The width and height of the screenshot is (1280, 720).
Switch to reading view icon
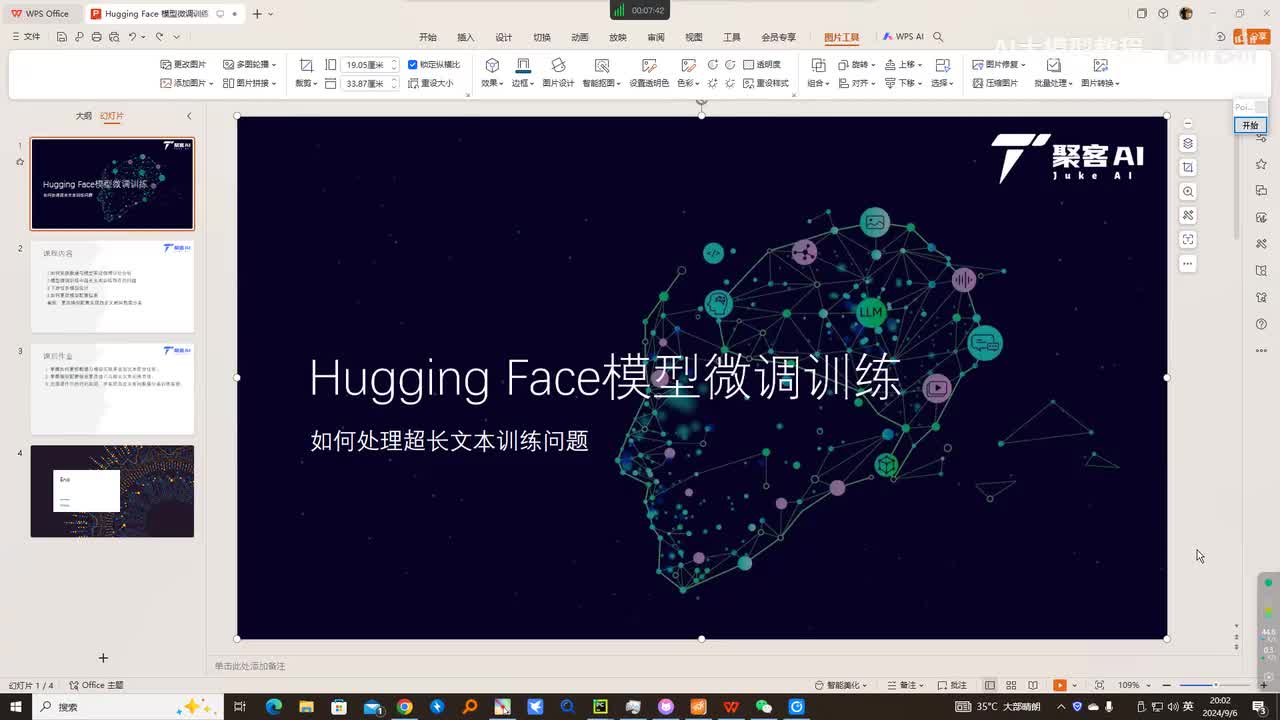click(1033, 685)
